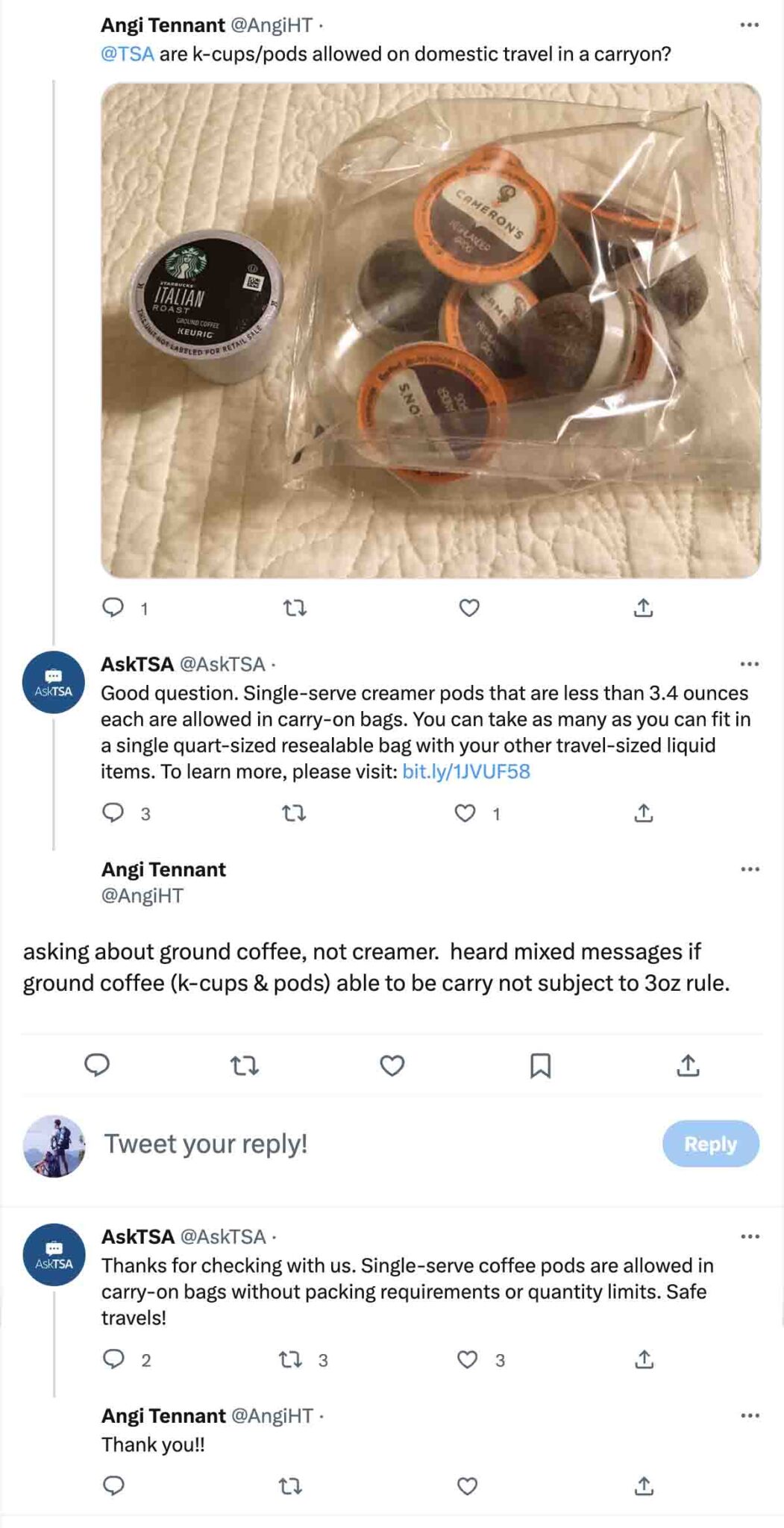Reply icon under the main ground coffee tweet
Viewport: 784px width, 1528px height.
97,1065
